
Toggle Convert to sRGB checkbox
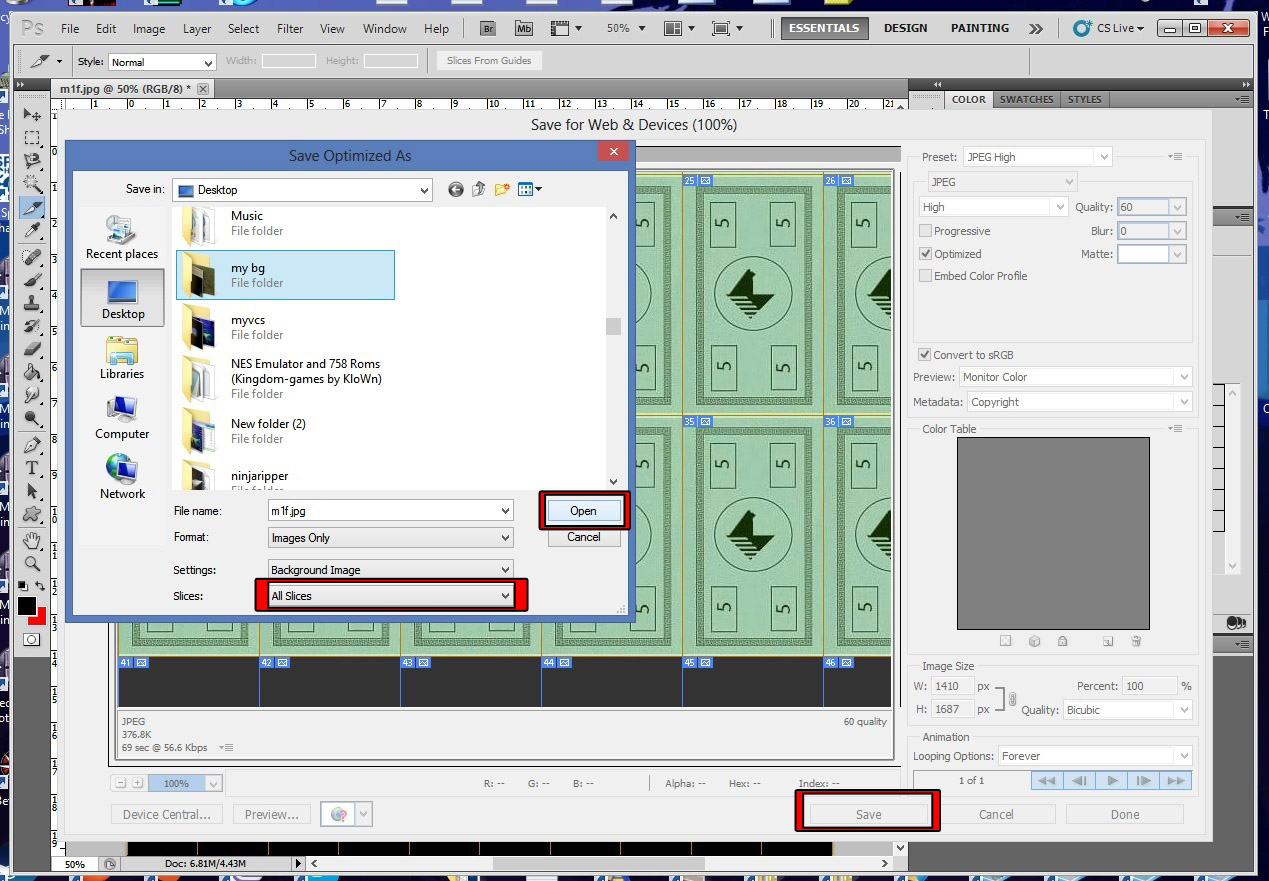pos(924,355)
